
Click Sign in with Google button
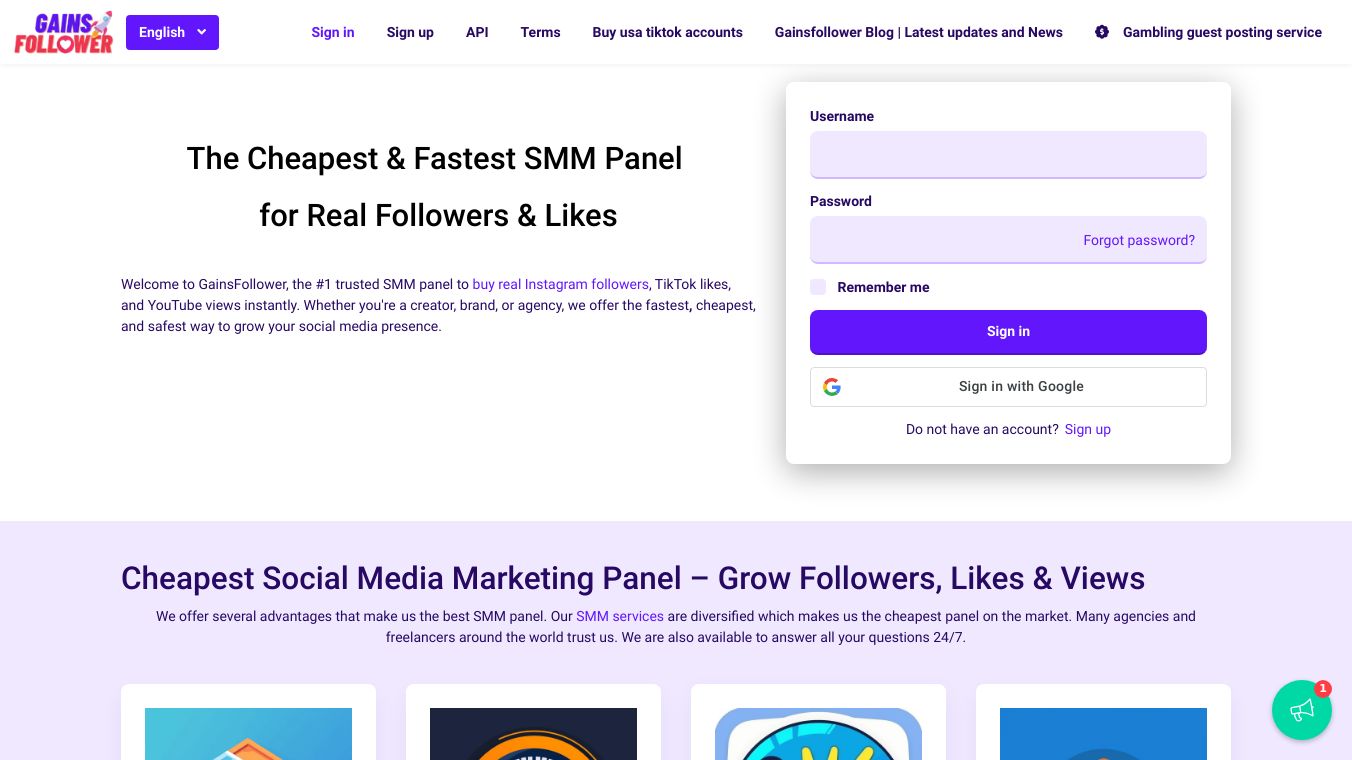[1008, 387]
